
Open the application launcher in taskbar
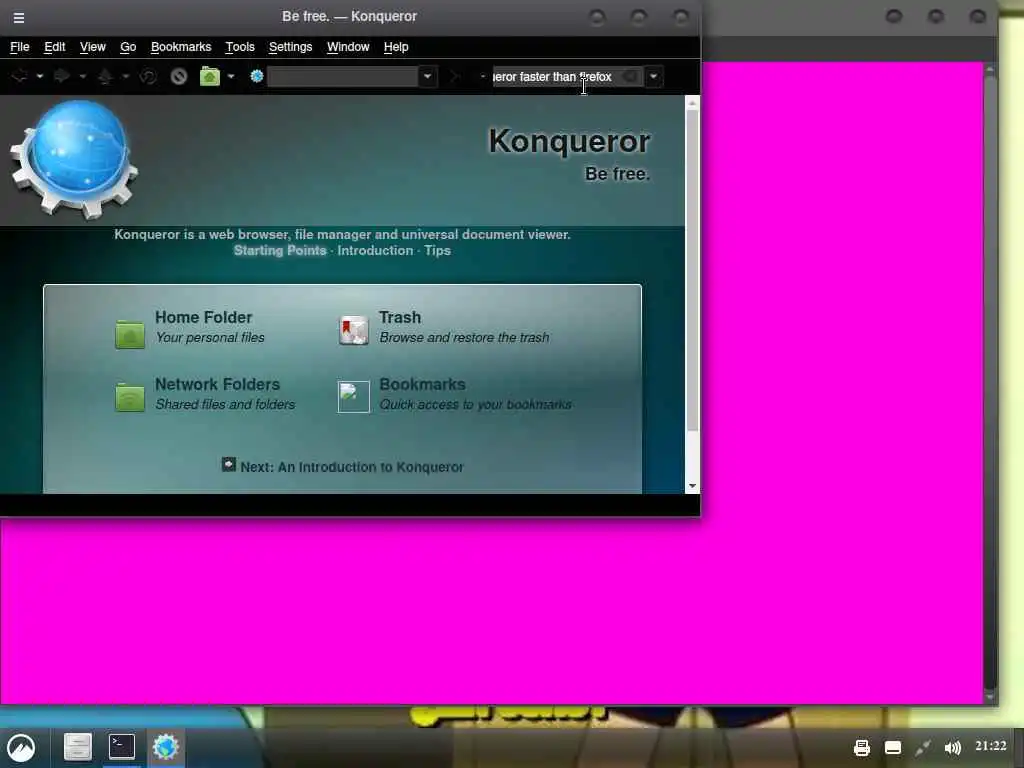(21, 748)
